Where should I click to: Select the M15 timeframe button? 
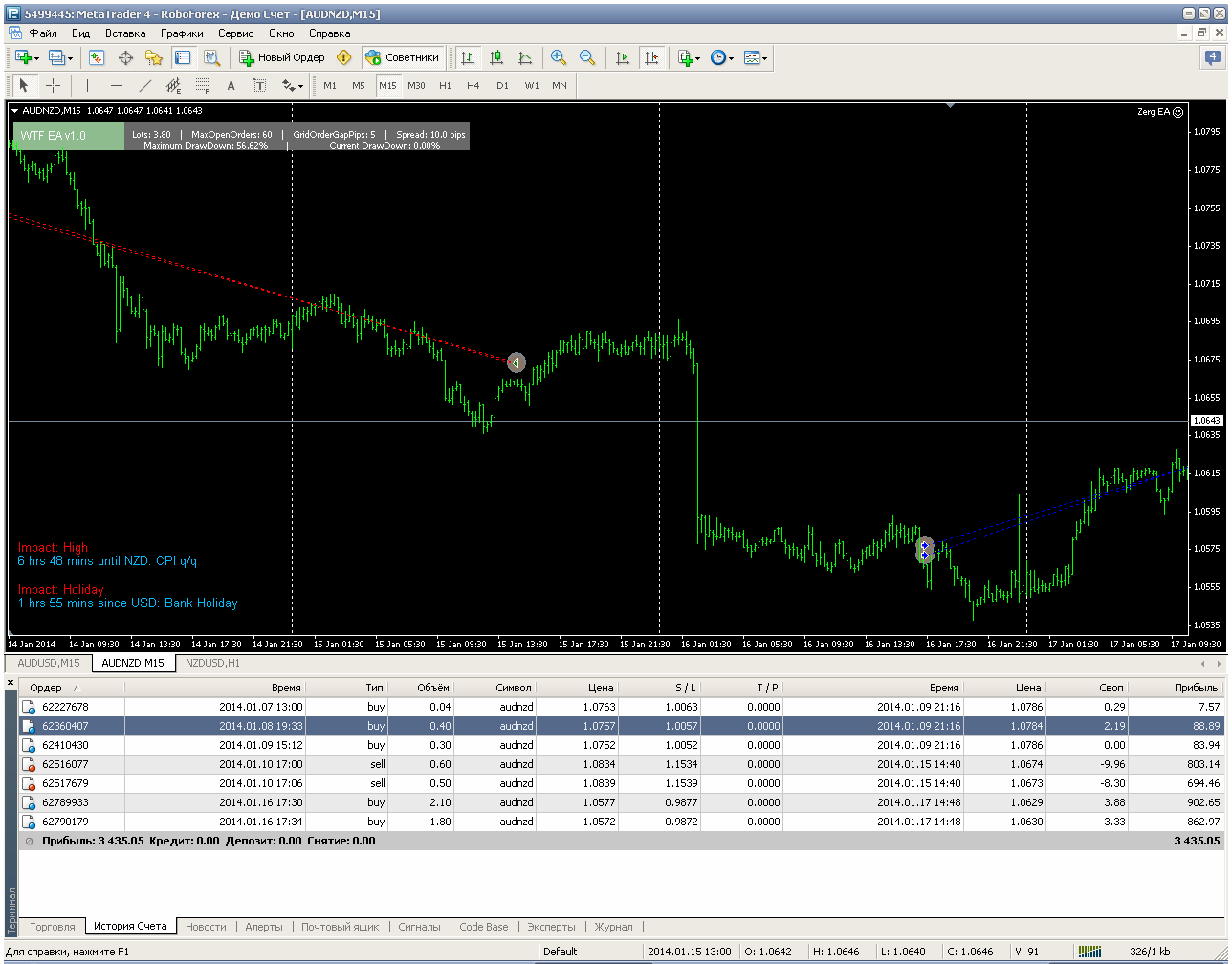[x=387, y=85]
